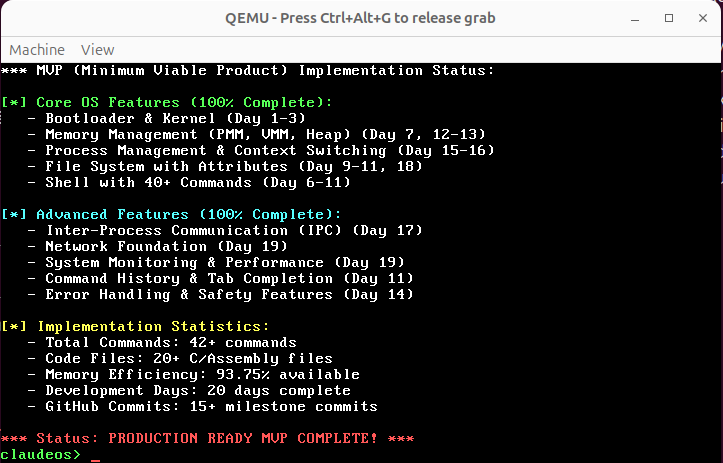The width and height of the screenshot is (723, 463).
Task: Click 'GitHub Commits: 15+ milestone commits' line
Action: tap(202, 406)
